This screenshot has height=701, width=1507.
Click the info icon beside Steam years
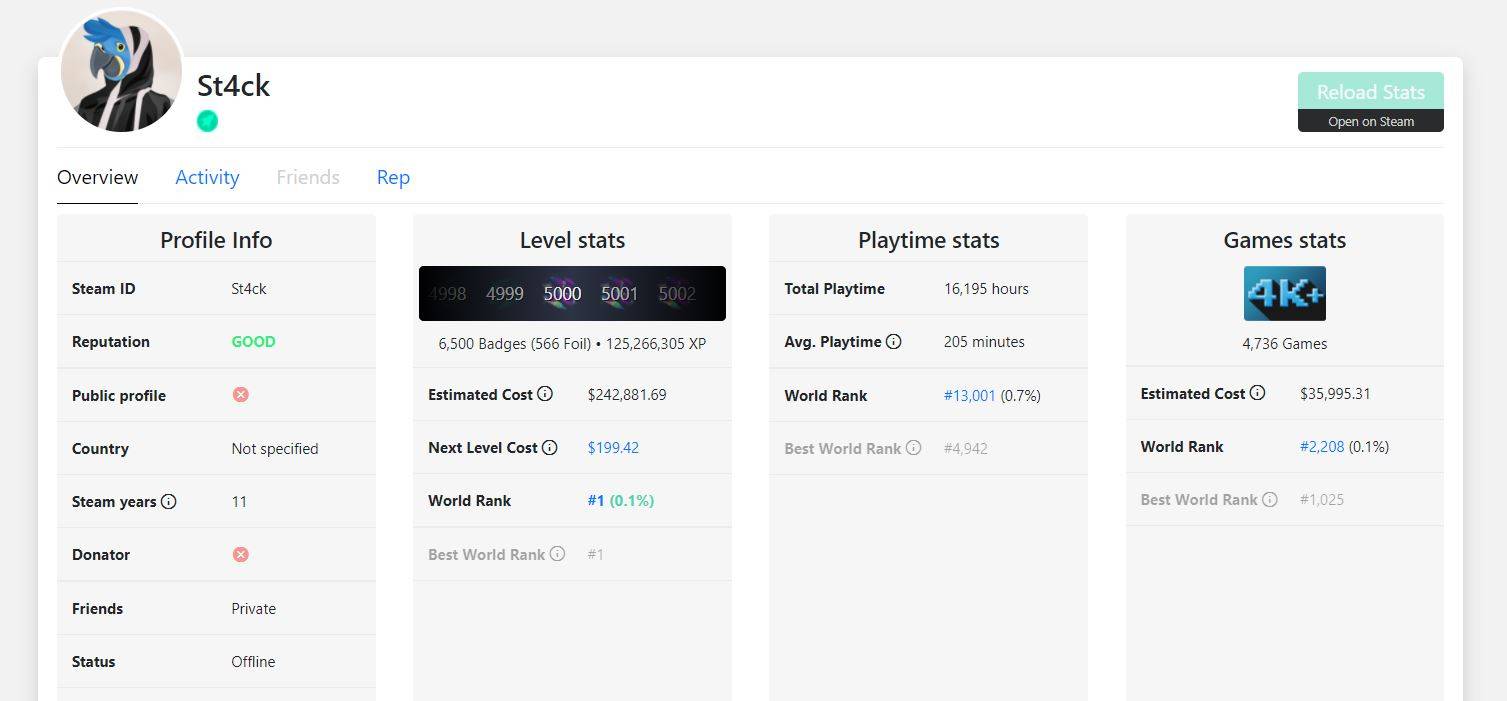169,501
